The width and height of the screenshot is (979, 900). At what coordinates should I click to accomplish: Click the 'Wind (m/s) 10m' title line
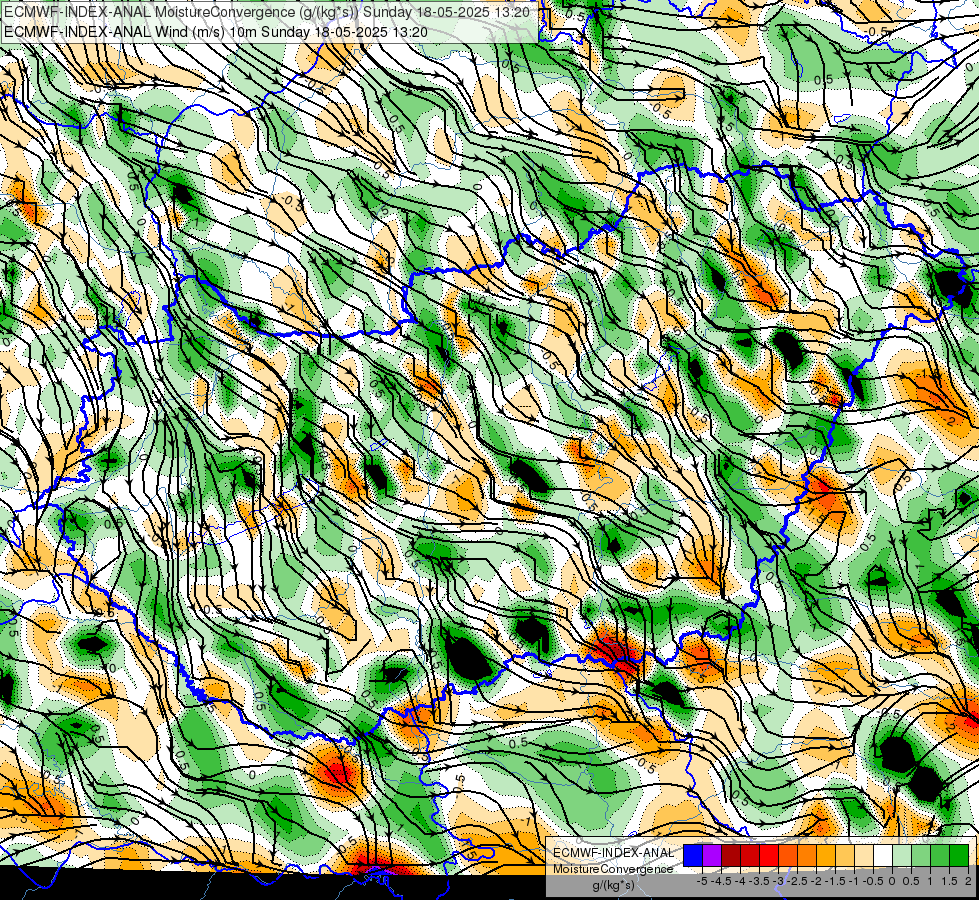click(215, 32)
